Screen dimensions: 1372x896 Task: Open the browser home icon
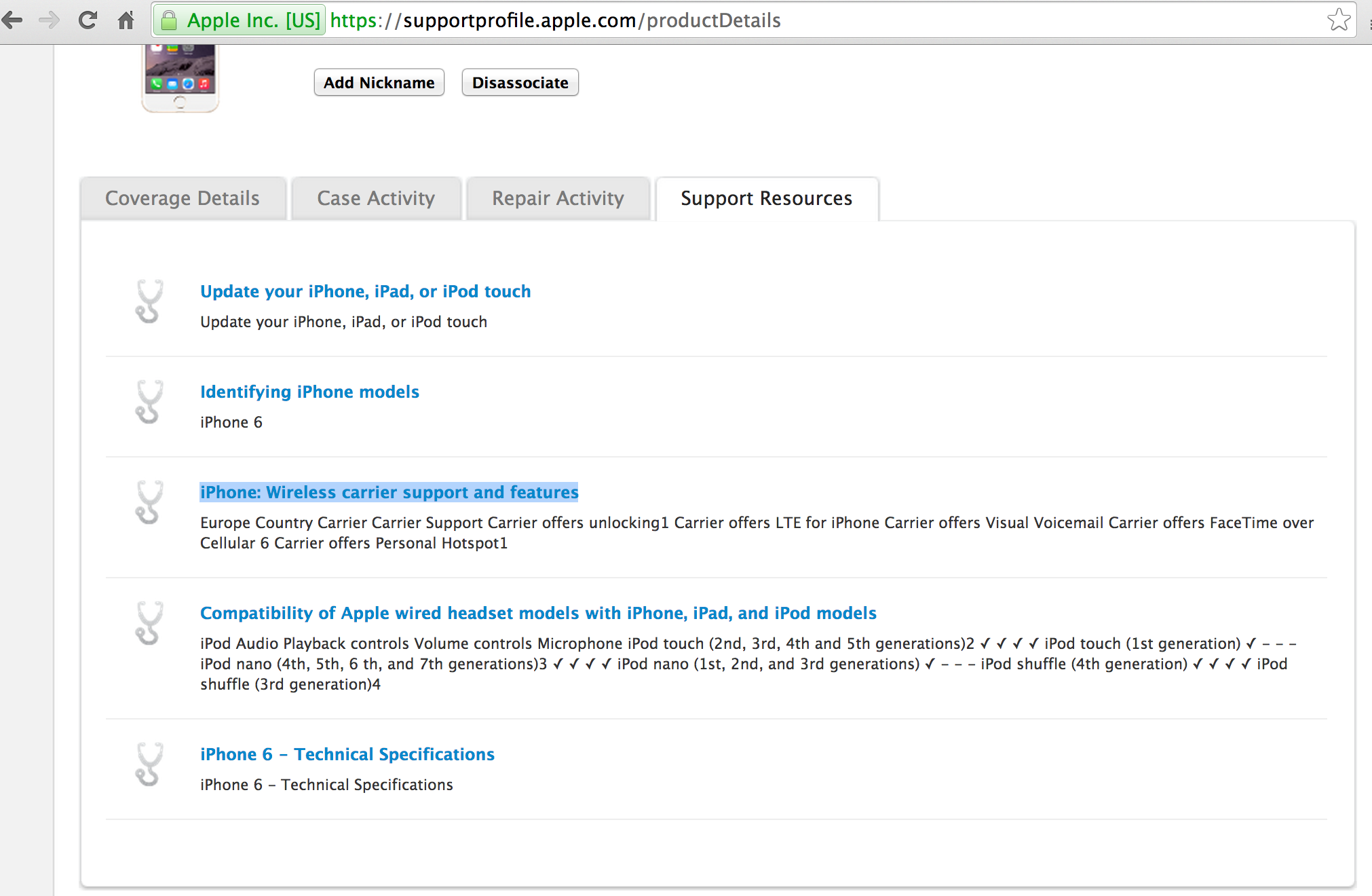[x=126, y=20]
